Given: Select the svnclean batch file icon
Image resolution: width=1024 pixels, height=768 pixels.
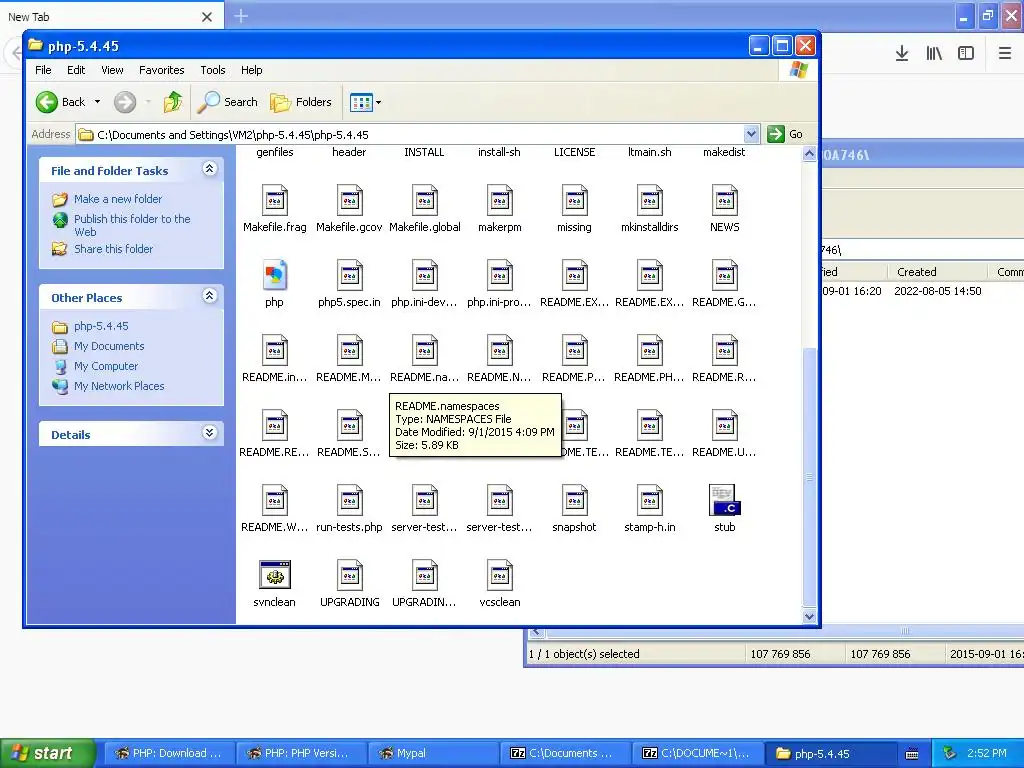Looking at the screenshot, I should (x=274, y=575).
